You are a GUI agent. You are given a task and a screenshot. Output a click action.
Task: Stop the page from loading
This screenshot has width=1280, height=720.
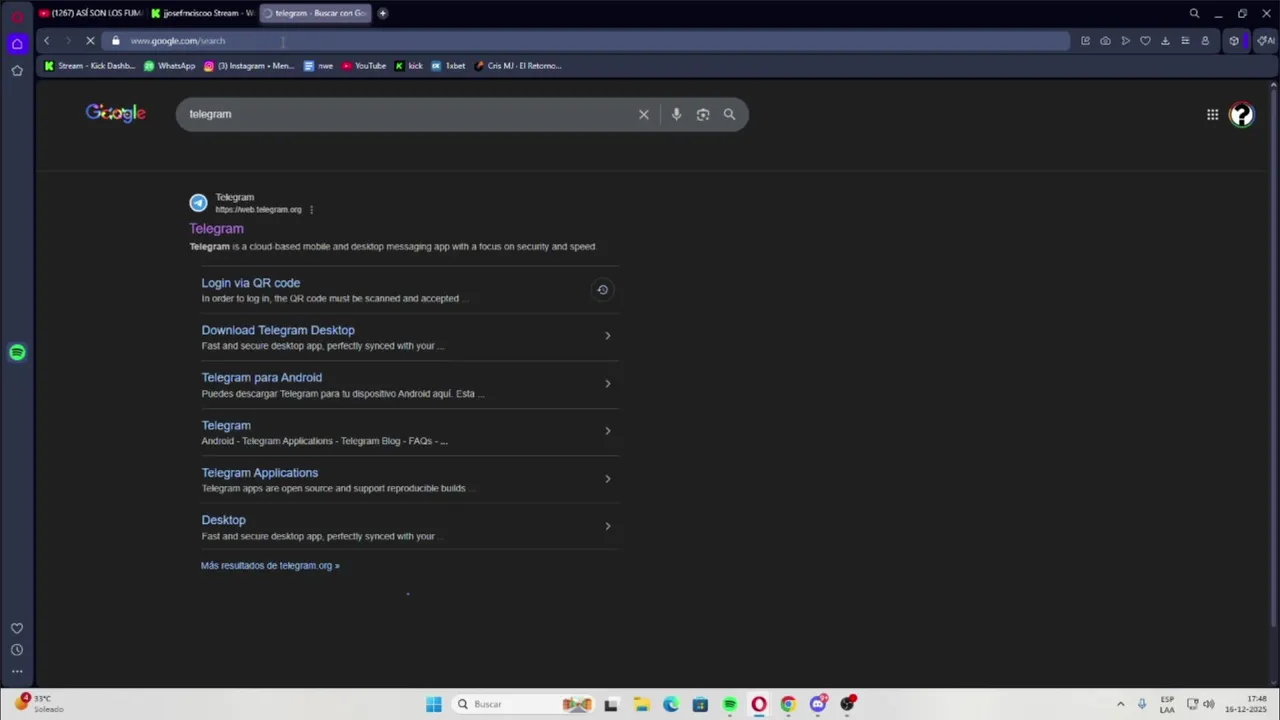tap(90, 41)
